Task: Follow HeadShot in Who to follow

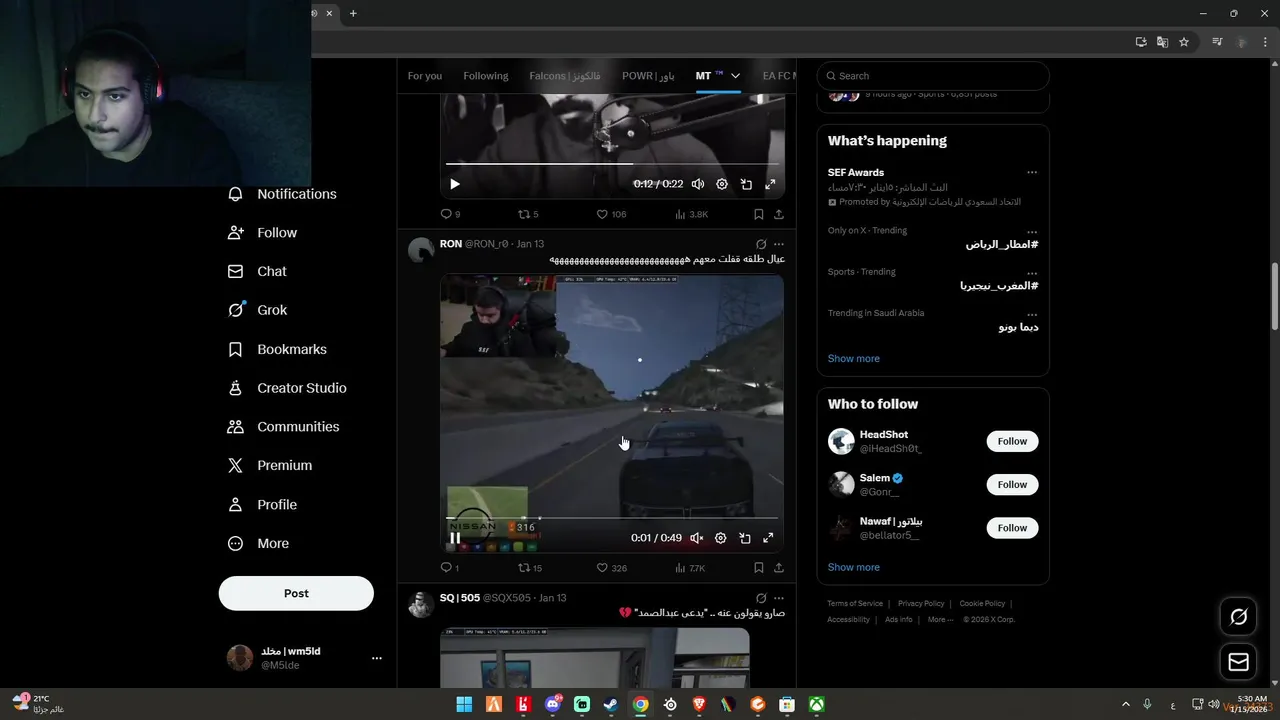Action: (1012, 441)
